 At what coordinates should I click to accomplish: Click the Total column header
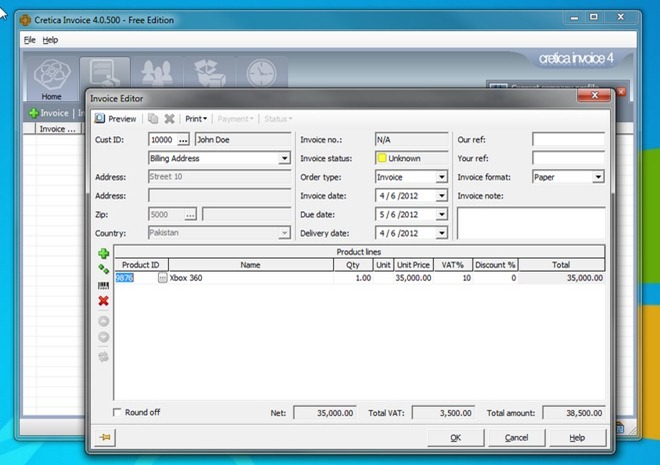click(561, 265)
